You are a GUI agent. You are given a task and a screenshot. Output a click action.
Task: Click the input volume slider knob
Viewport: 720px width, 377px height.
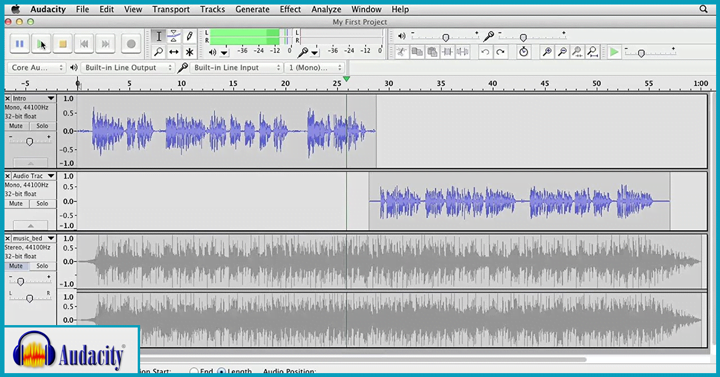coord(523,38)
